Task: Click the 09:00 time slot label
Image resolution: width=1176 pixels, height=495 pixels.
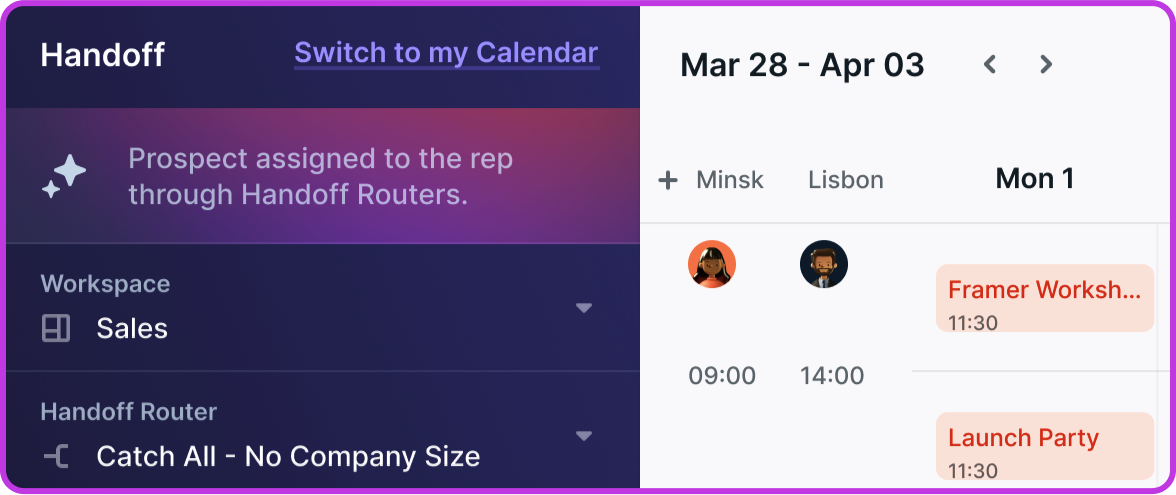Action: tap(722, 375)
